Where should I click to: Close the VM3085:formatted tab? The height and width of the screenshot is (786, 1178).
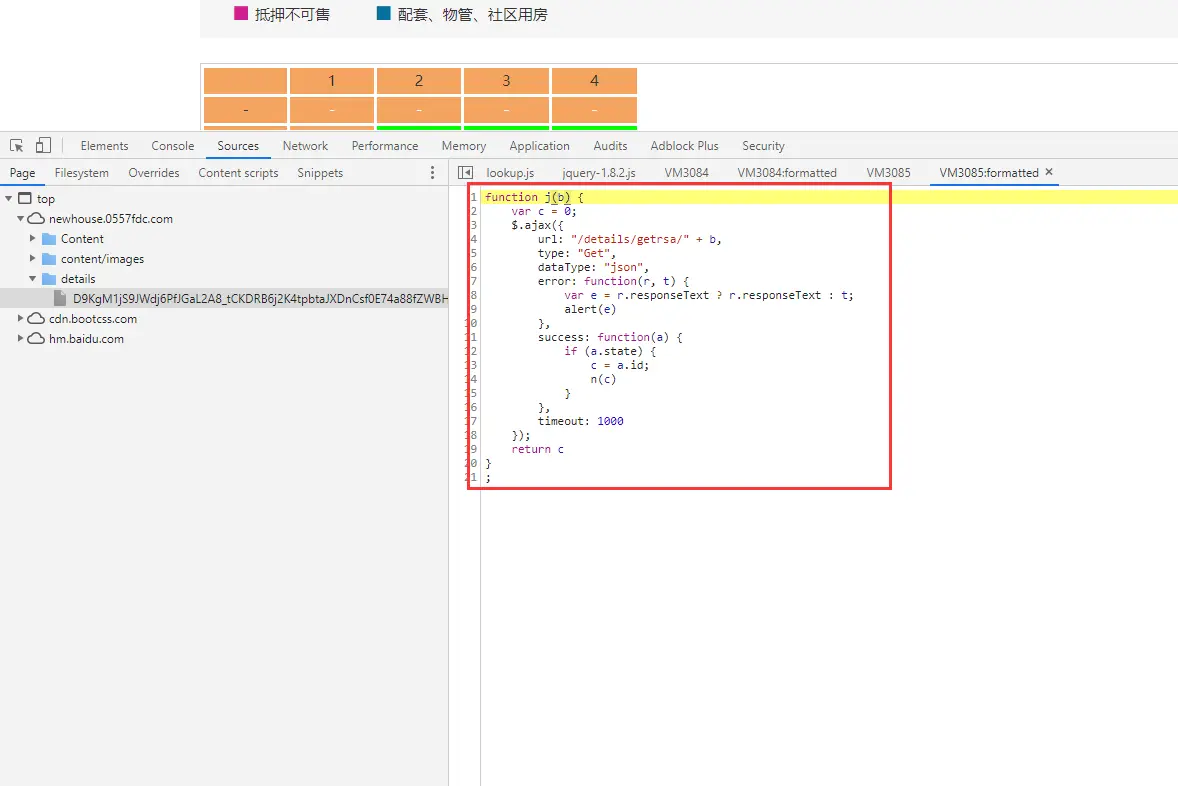pyautogui.click(x=1050, y=172)
